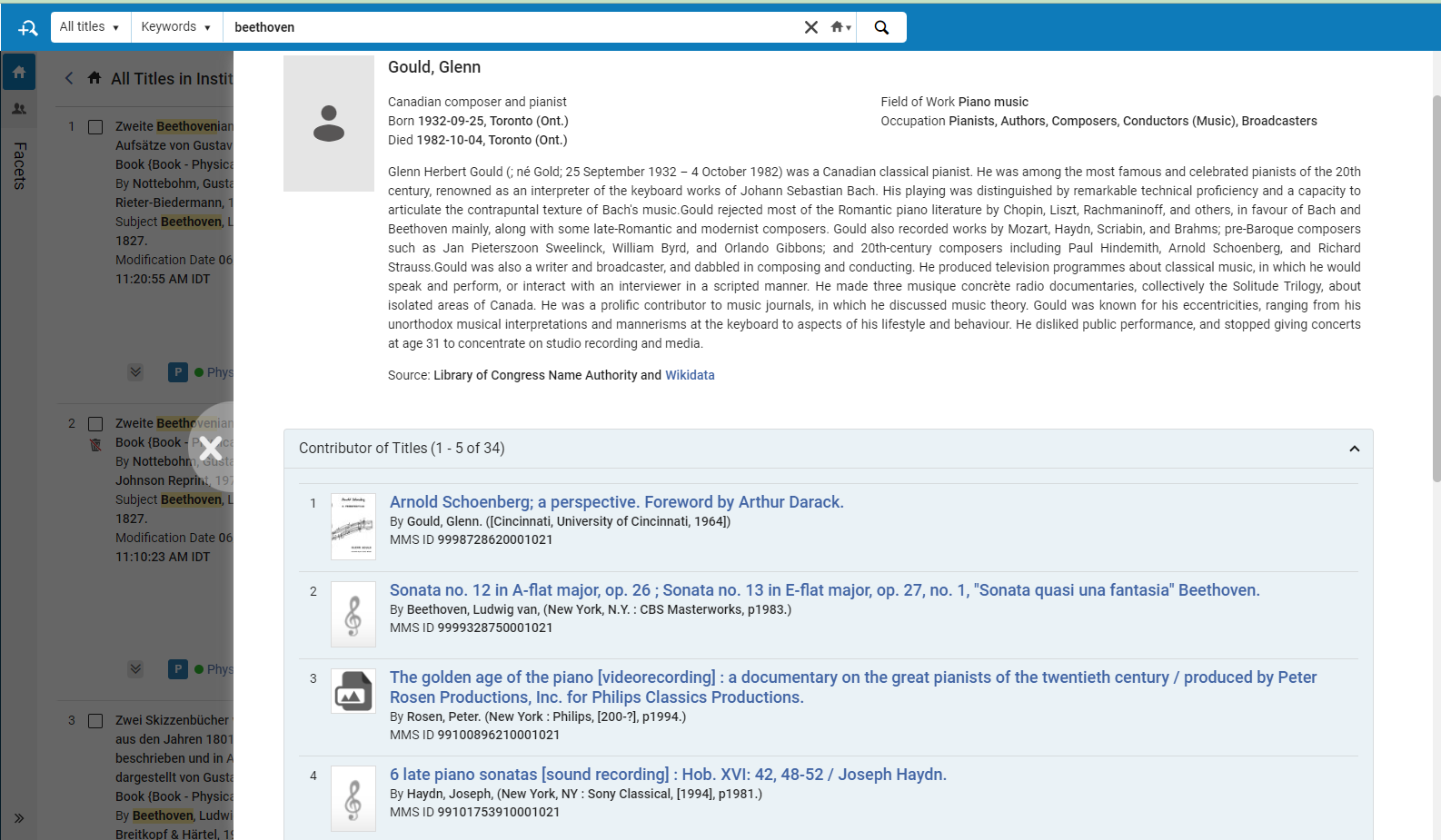Expand details chevron under result 1
1441x840 pixels.
(135, 371)
